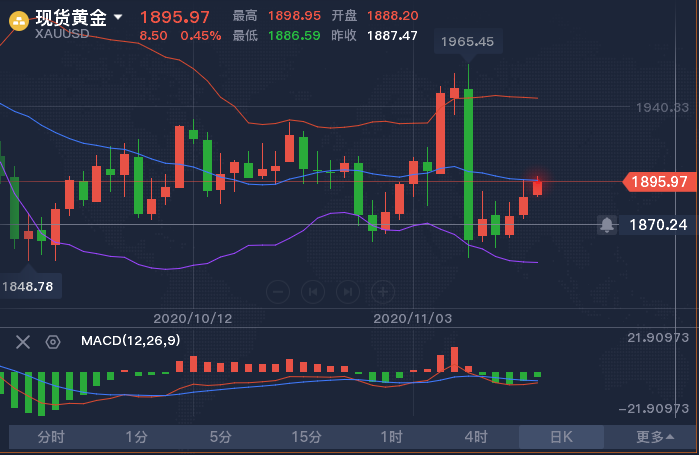Close the MACD indicator panel
The height and width of the screenshot is (455, 699).
tap(23, 342)
